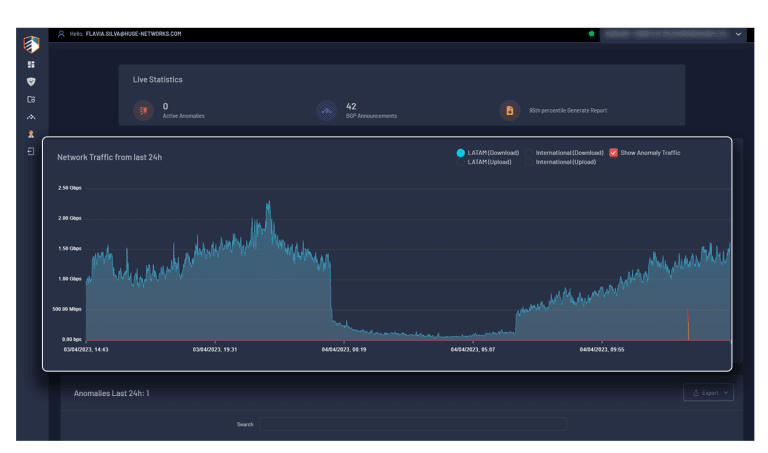Image resolution: width=768 pixels, height=453 pixels.
Task: Open the dashboard grid icon in sidebar
Action: 31,65
